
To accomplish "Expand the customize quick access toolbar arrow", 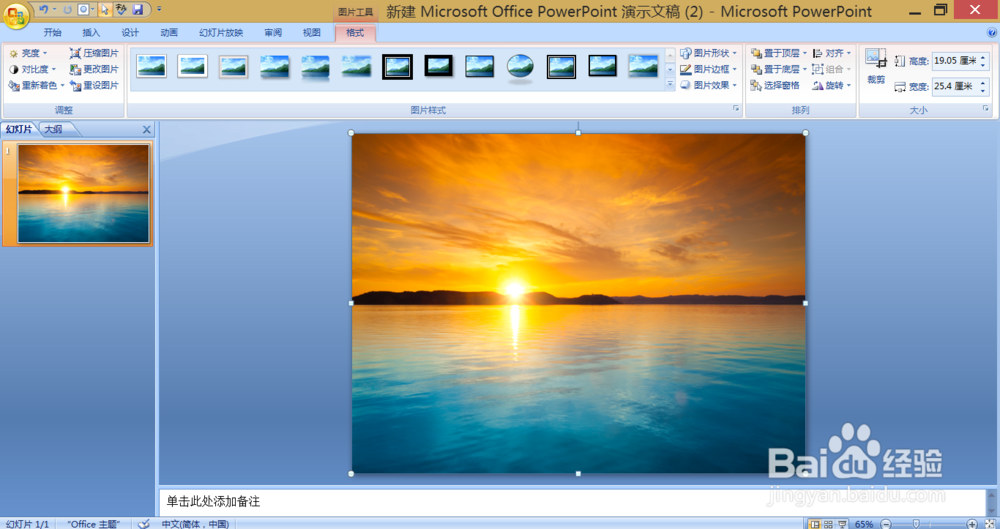I will coord(159,10).
